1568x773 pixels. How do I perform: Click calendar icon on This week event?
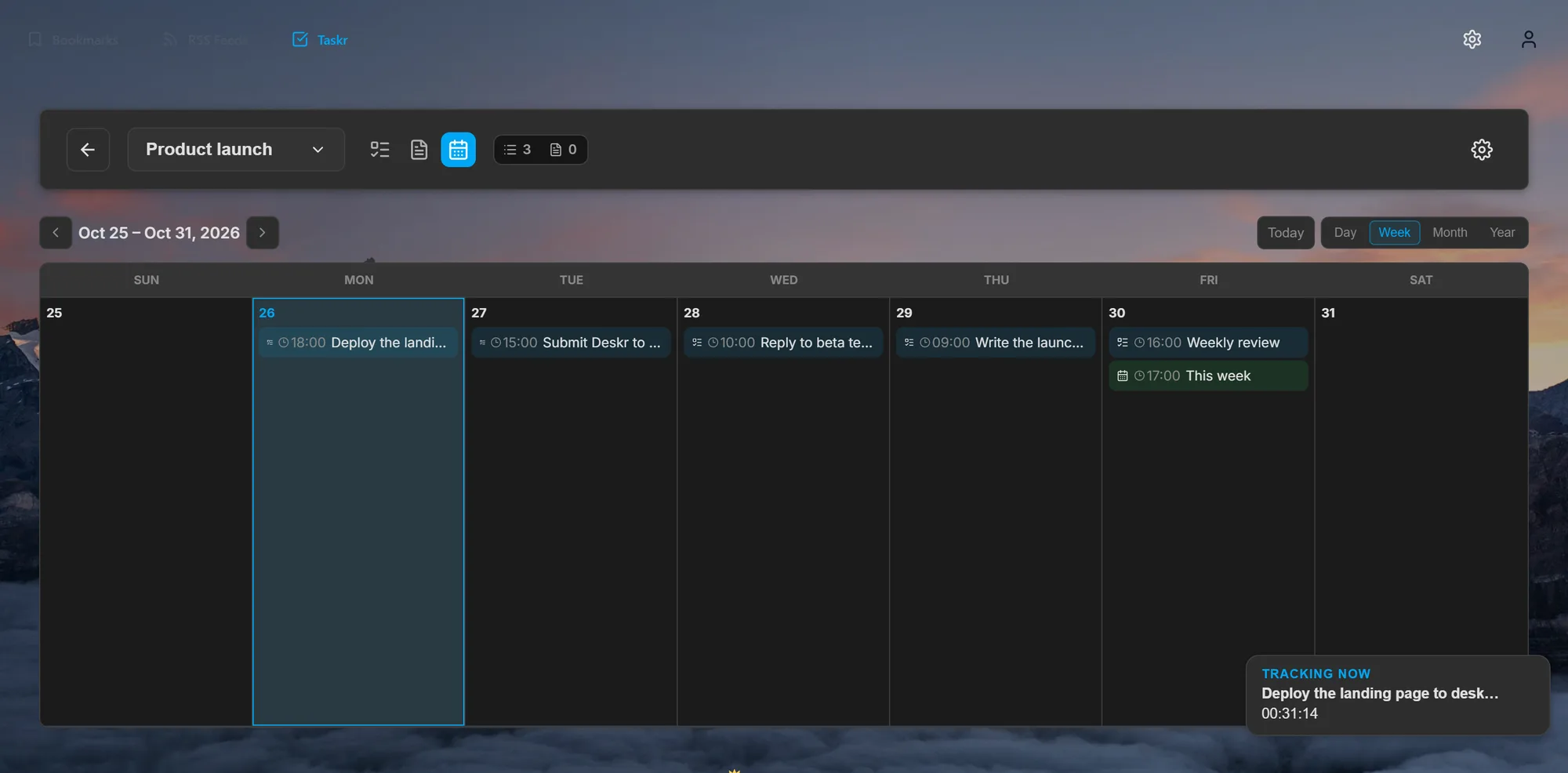pos(1122,376)
